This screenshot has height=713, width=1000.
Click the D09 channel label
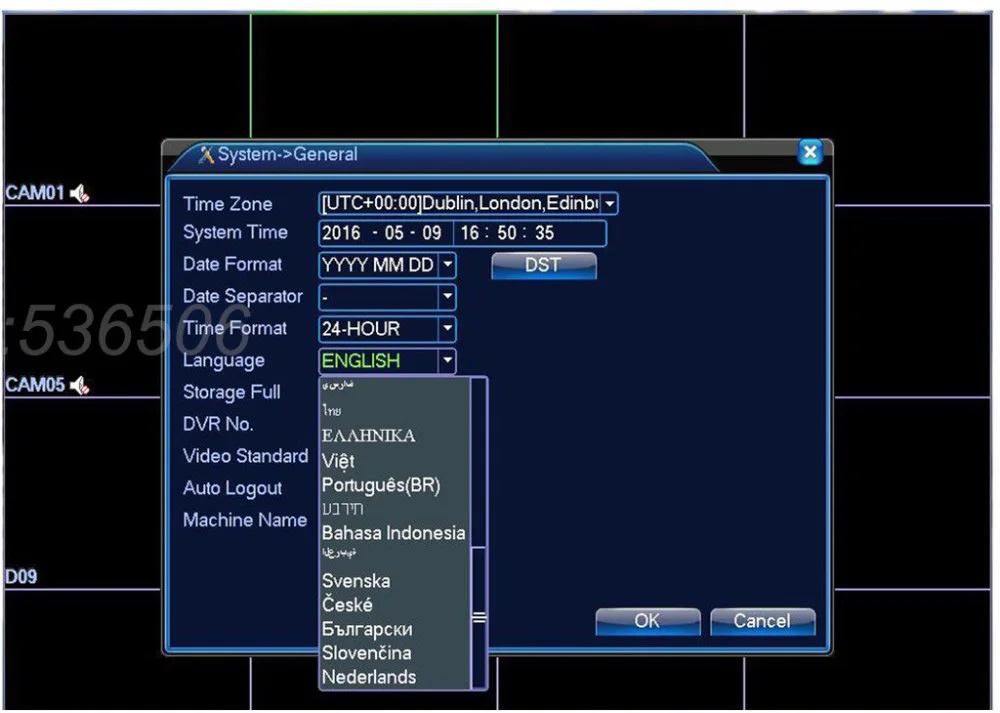(x=21, y=577)
